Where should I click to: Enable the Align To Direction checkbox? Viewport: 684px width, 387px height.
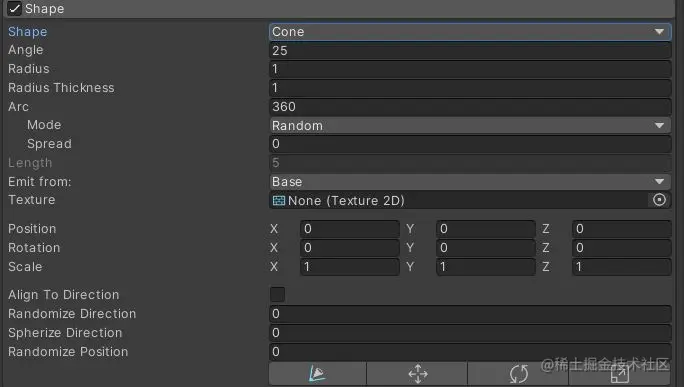pos(277,295)
